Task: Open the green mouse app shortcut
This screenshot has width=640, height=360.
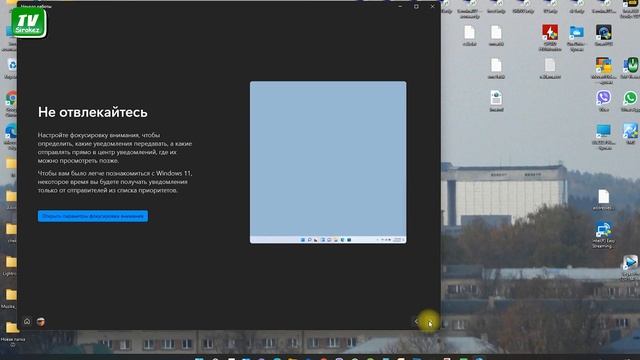Action: [631, 68]
